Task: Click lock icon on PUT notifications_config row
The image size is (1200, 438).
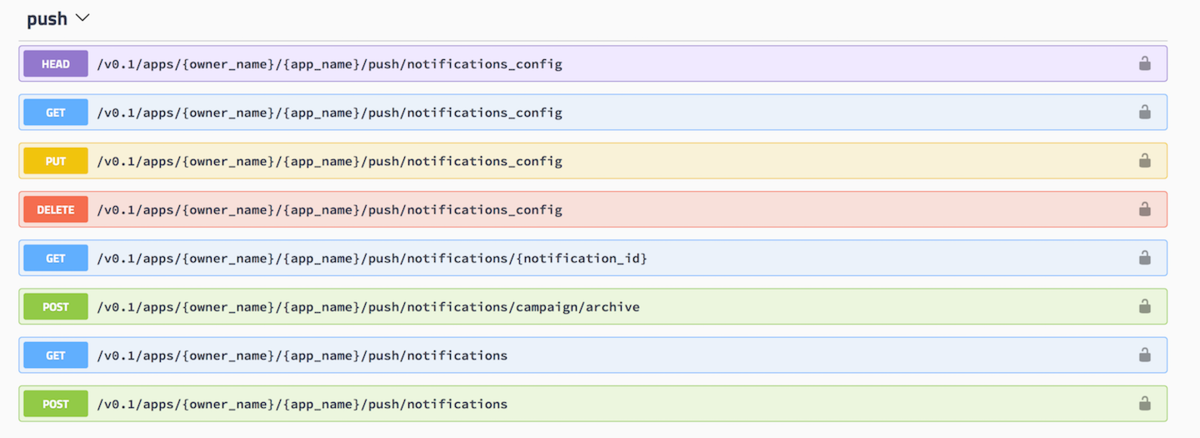Action: point(1144,161)
